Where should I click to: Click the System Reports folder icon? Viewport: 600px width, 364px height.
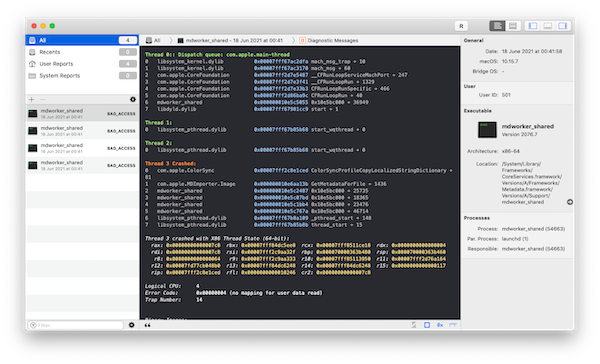[x=33, y=76]
